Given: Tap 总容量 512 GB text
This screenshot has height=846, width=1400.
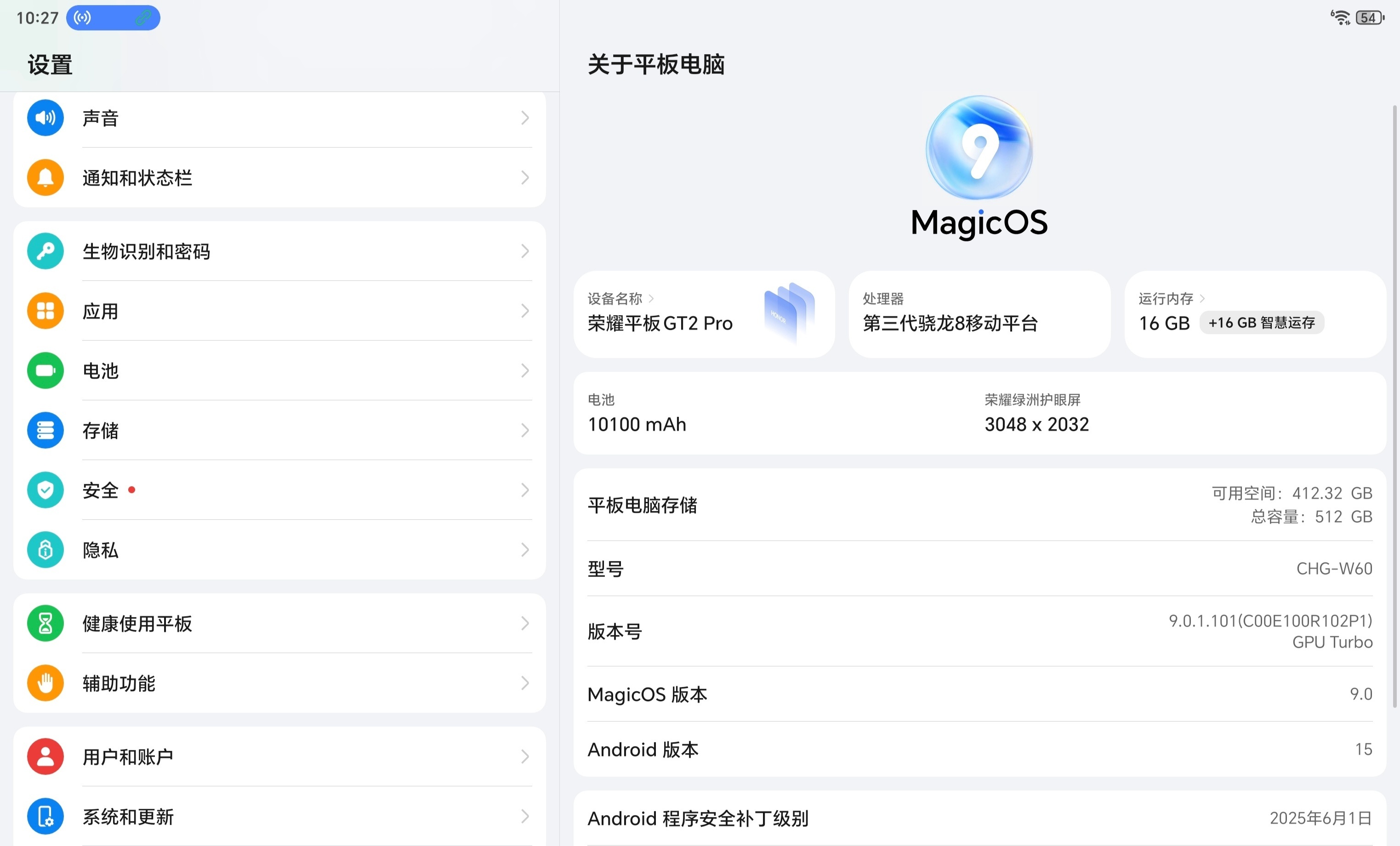Looking at the screenshot, I should click(x=1311, y=517).
